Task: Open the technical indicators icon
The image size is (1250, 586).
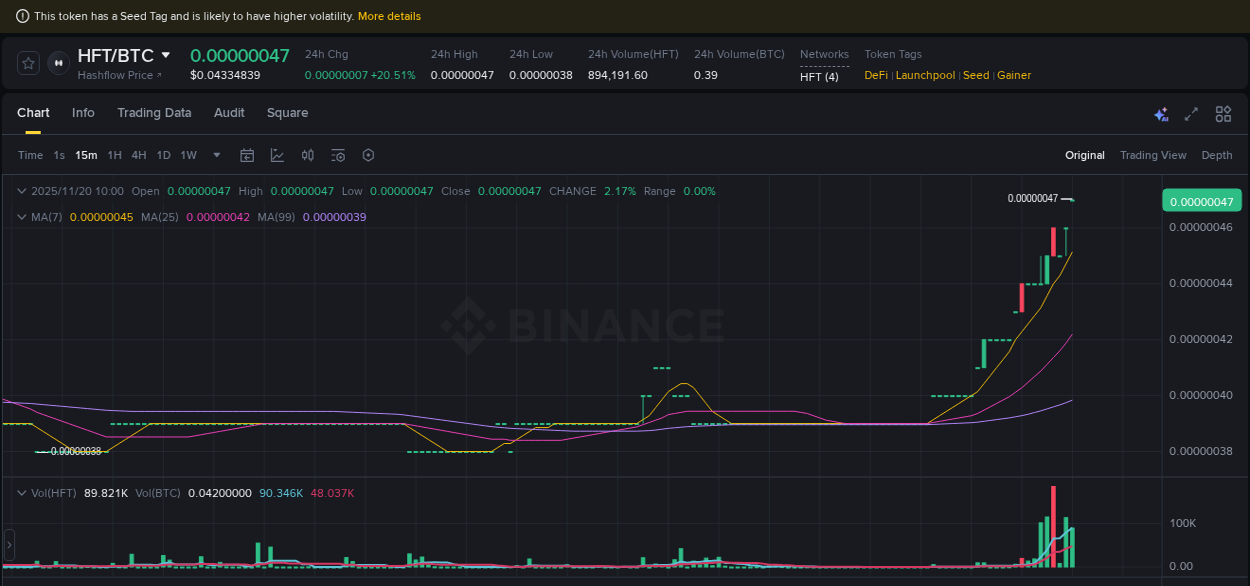Action: coord(307,155)
